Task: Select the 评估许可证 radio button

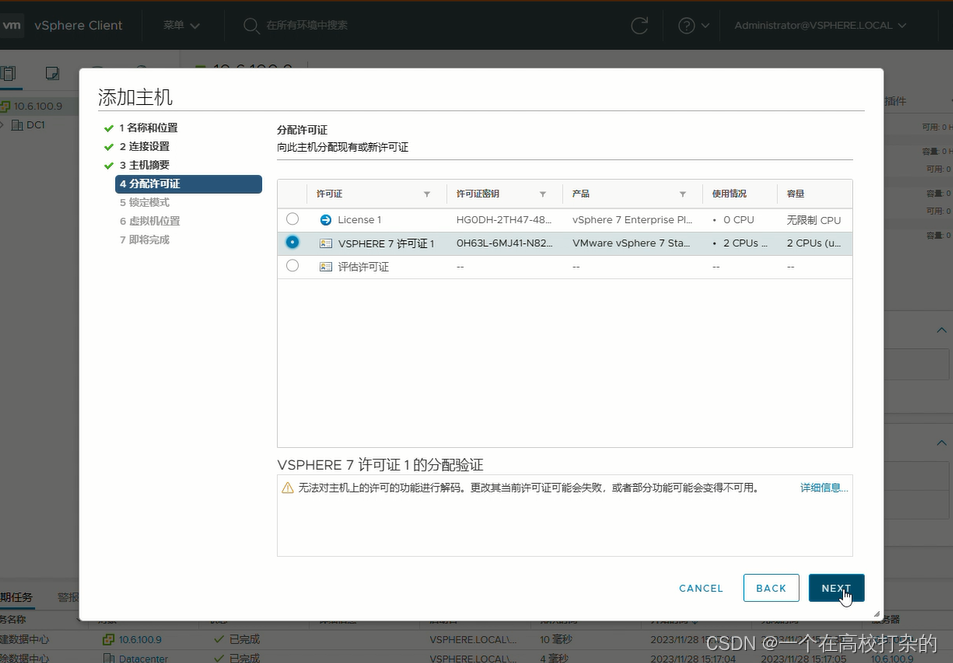Action: pyautogui.click(x=292, y=266)
